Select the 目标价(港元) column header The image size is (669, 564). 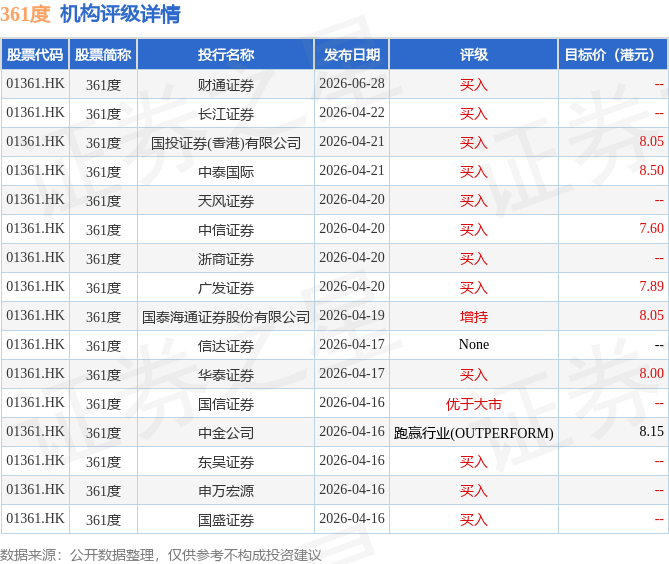click(x=613, y=55)
